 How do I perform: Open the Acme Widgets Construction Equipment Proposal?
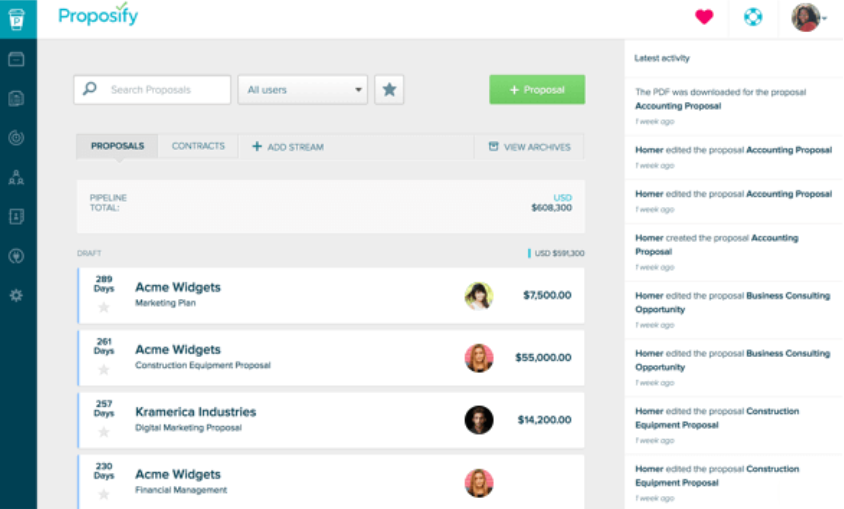point(202,365)
